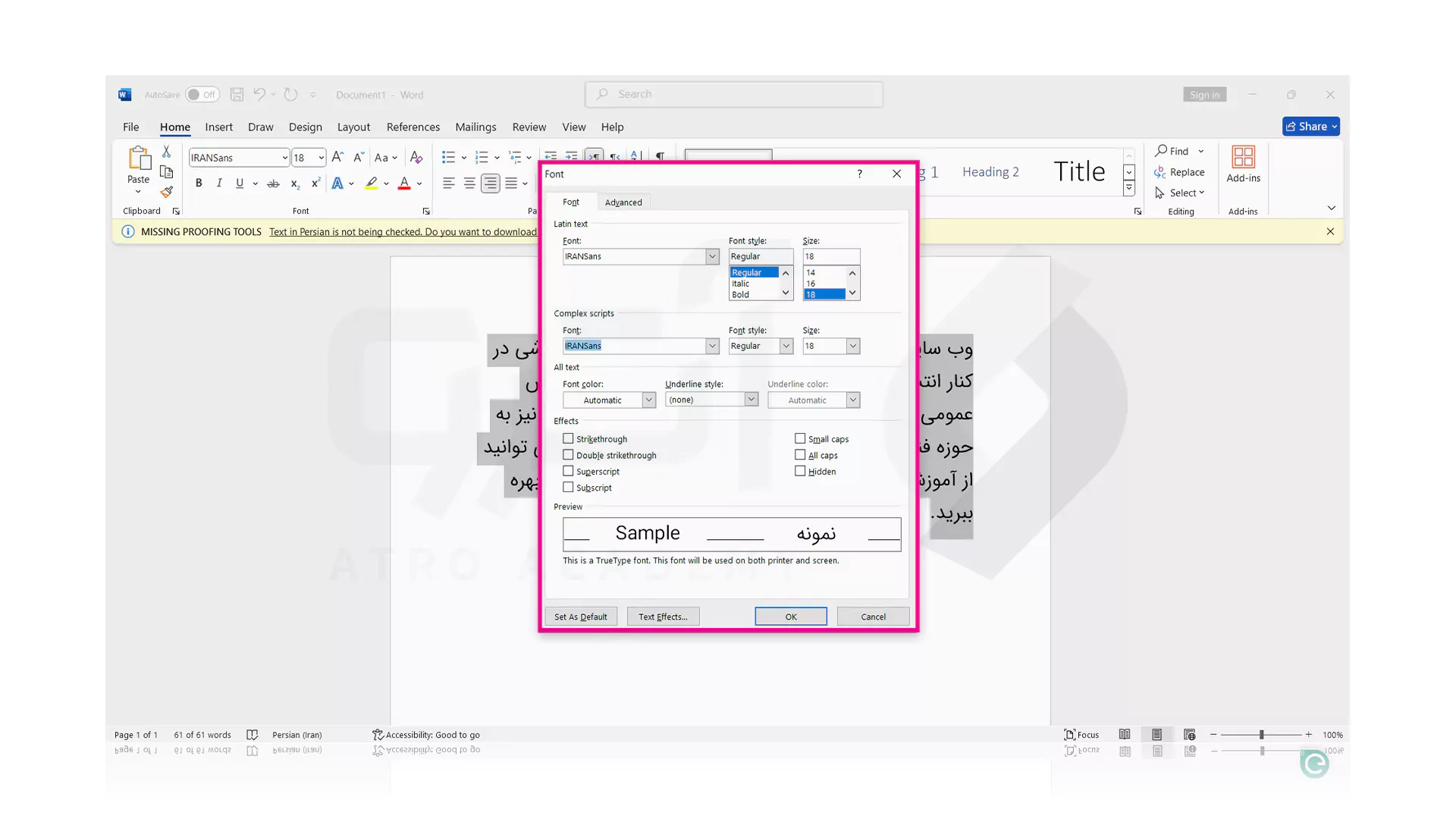Apply Underline from ribbon
1456x819 pixels.
coord(240,183)
